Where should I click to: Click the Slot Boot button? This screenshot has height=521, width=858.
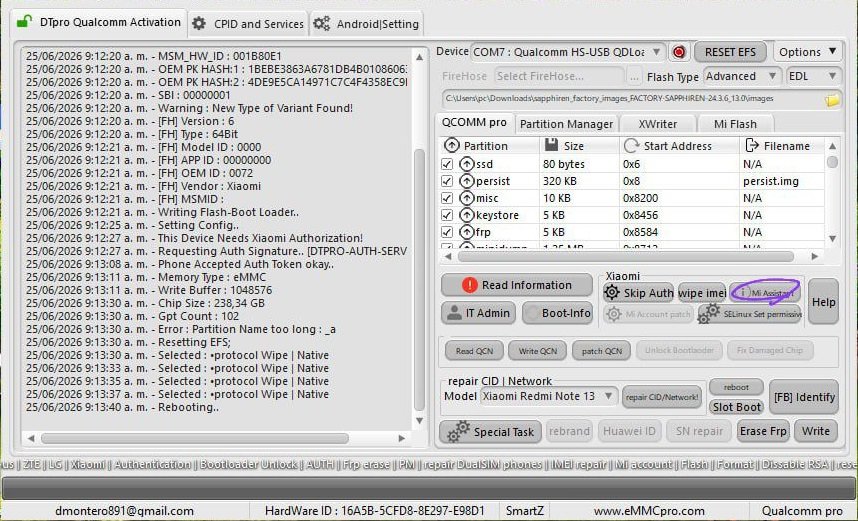coord(737,407)
